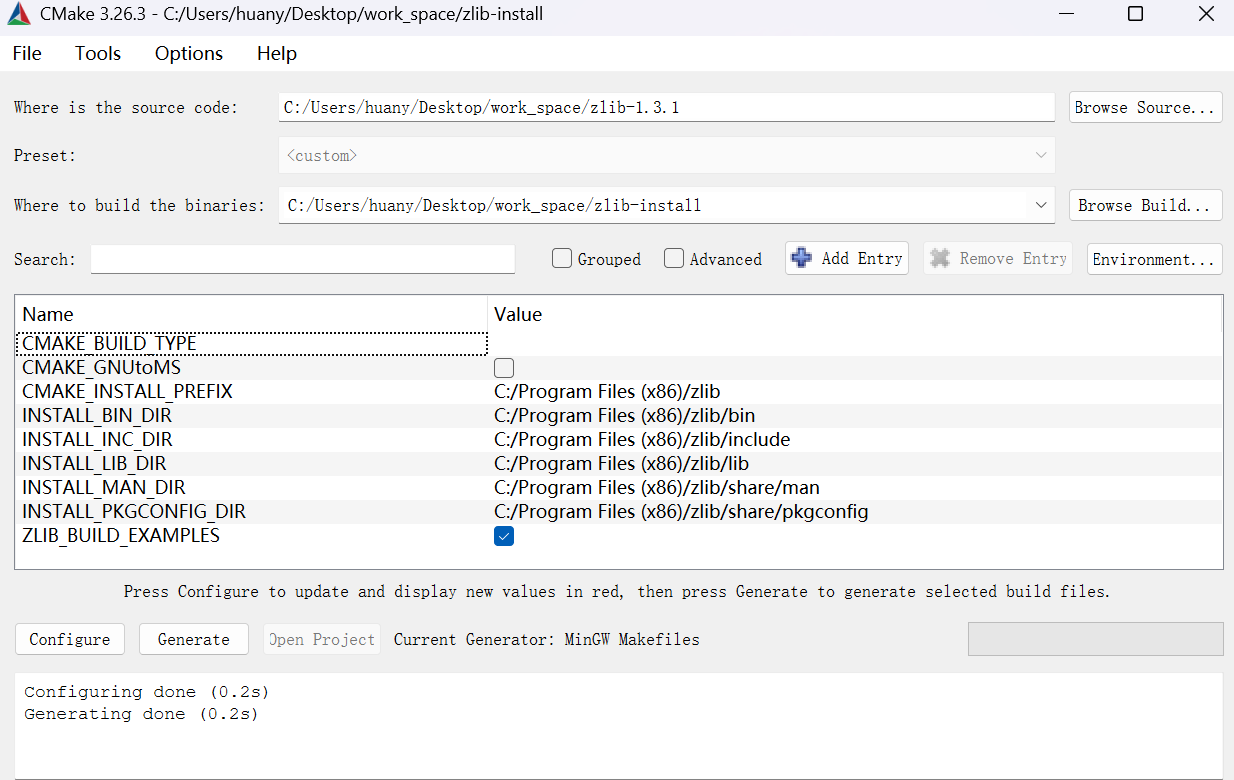Select the INSTALL_BIN_DIR entry name
The height and width of the screenshot is (780, 1234).
pos(96,415)
